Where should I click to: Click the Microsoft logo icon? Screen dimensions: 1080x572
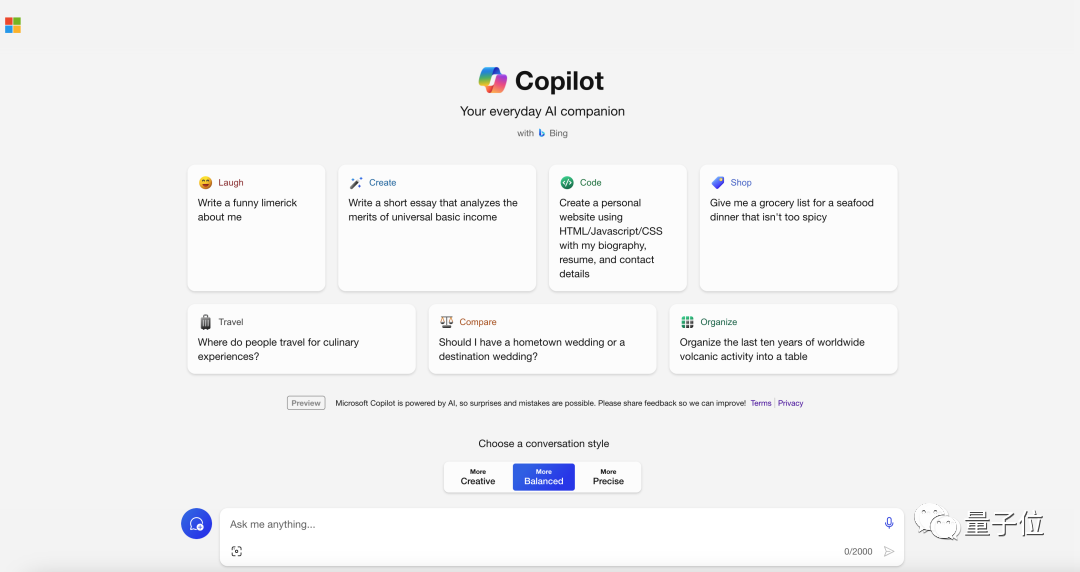12,25
